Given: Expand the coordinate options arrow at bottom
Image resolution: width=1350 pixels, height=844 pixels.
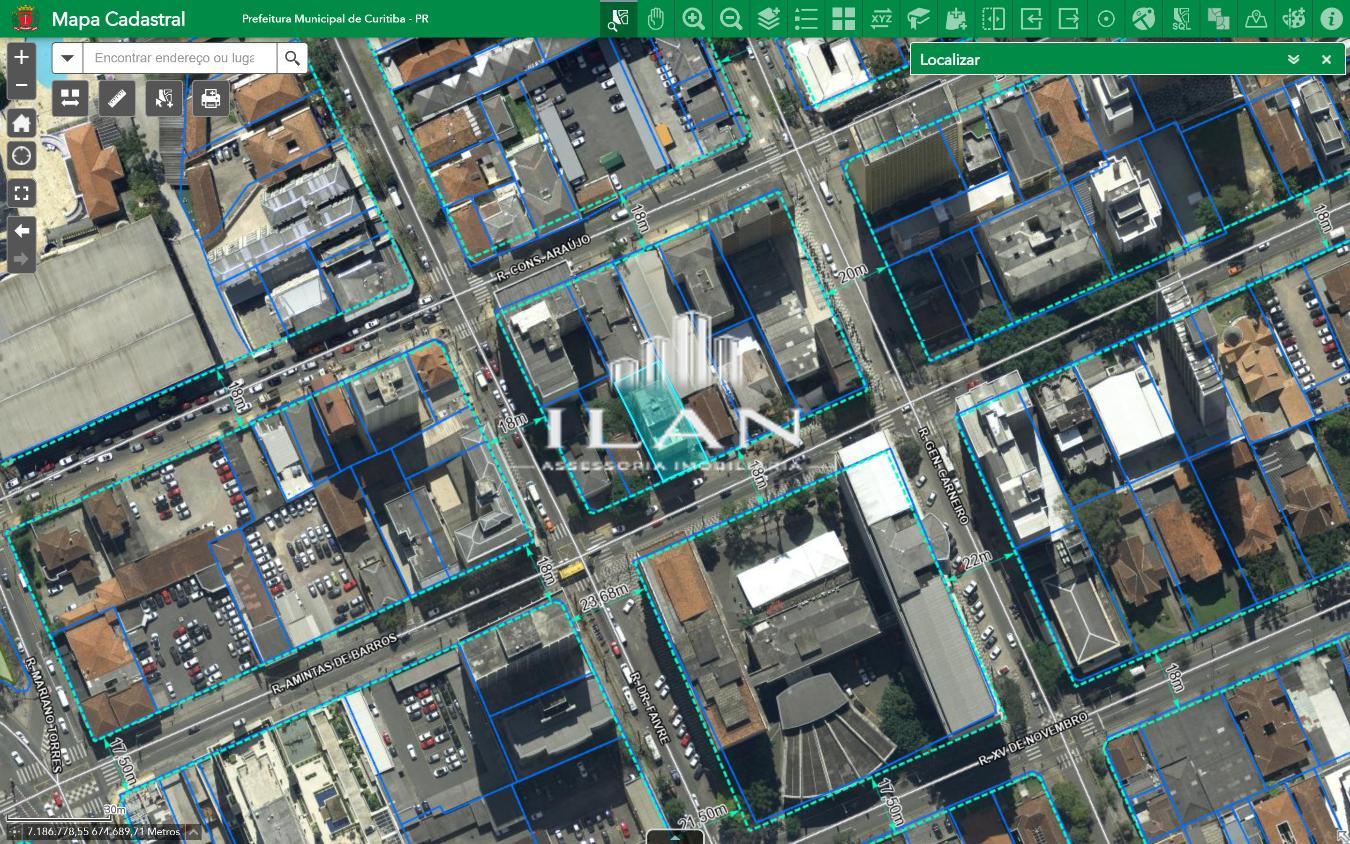Looking at the screenshot, I should pos(193,832).
